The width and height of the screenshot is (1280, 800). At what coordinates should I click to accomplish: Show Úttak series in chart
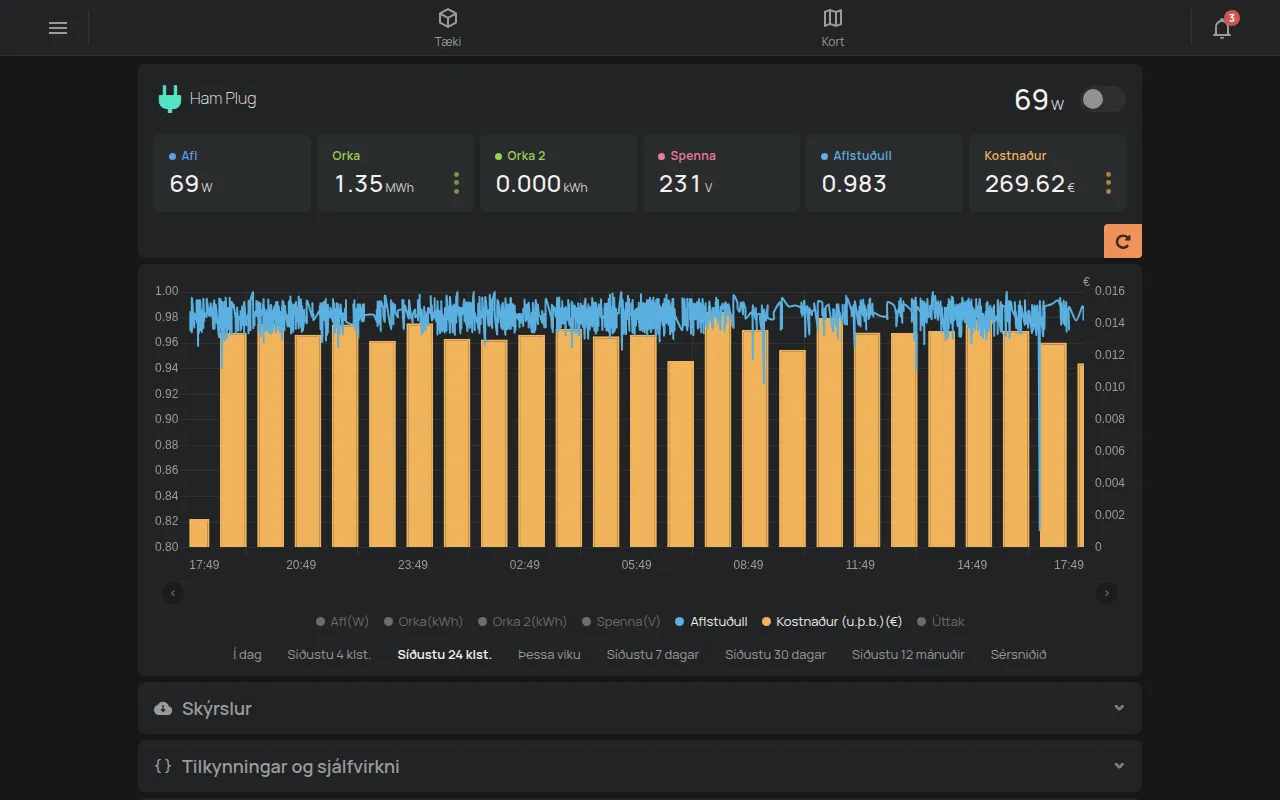point(940,622)
